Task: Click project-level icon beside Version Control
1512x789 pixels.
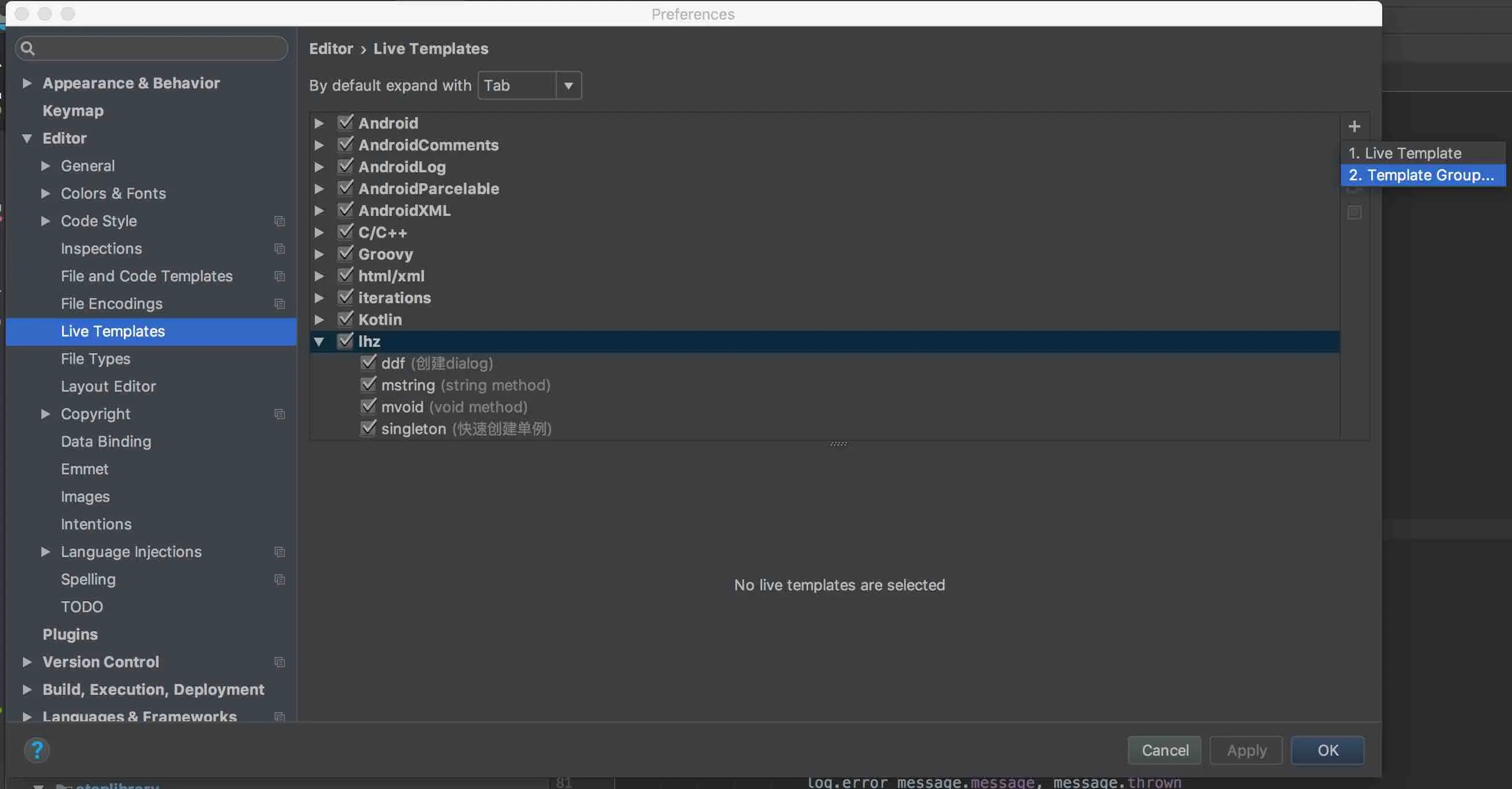Action: [279, 662]
